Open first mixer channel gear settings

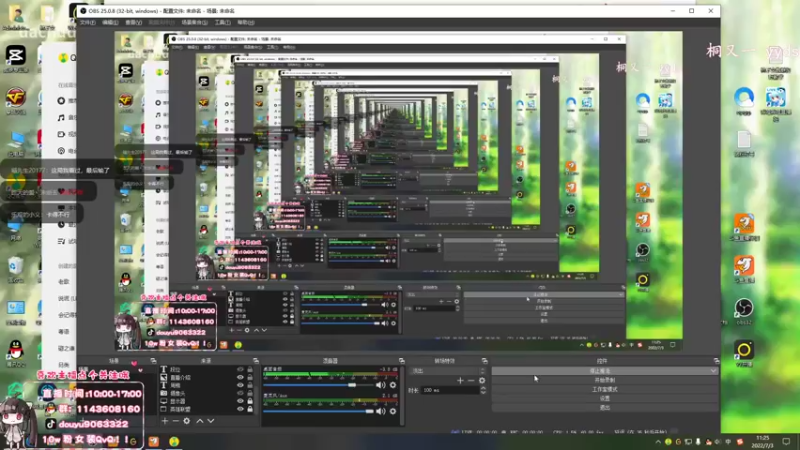393,385
